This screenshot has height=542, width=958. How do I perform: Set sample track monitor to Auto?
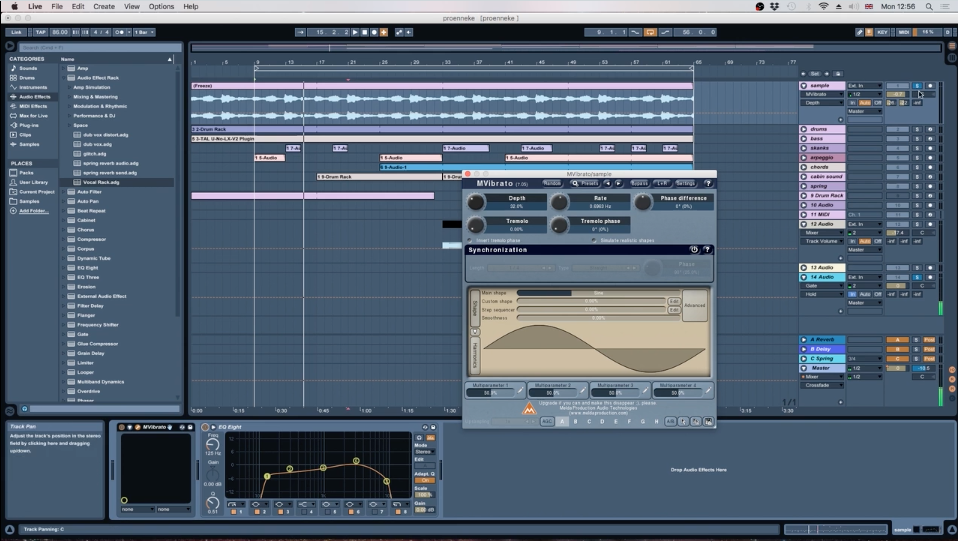865,103
